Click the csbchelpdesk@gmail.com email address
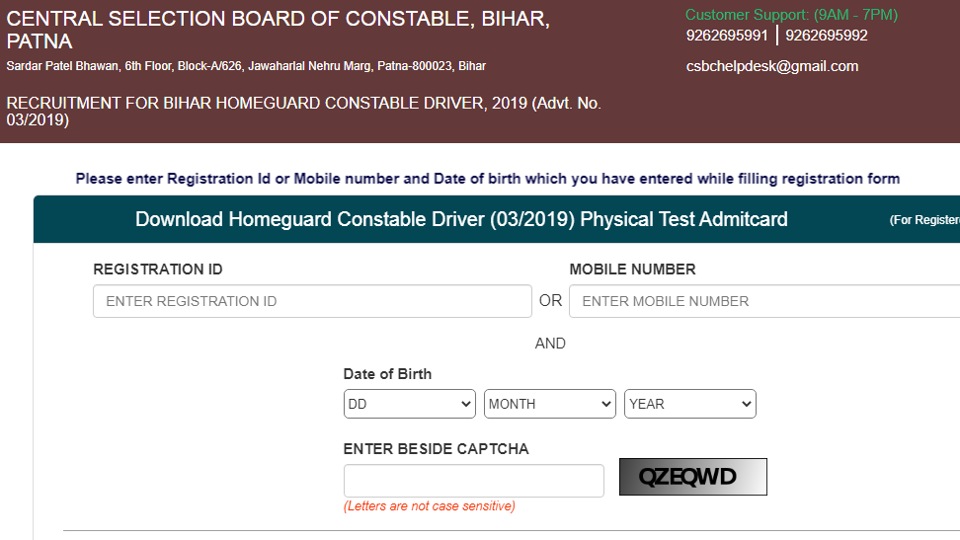Screen dimensions: 960x540 (x=772, y=66)
